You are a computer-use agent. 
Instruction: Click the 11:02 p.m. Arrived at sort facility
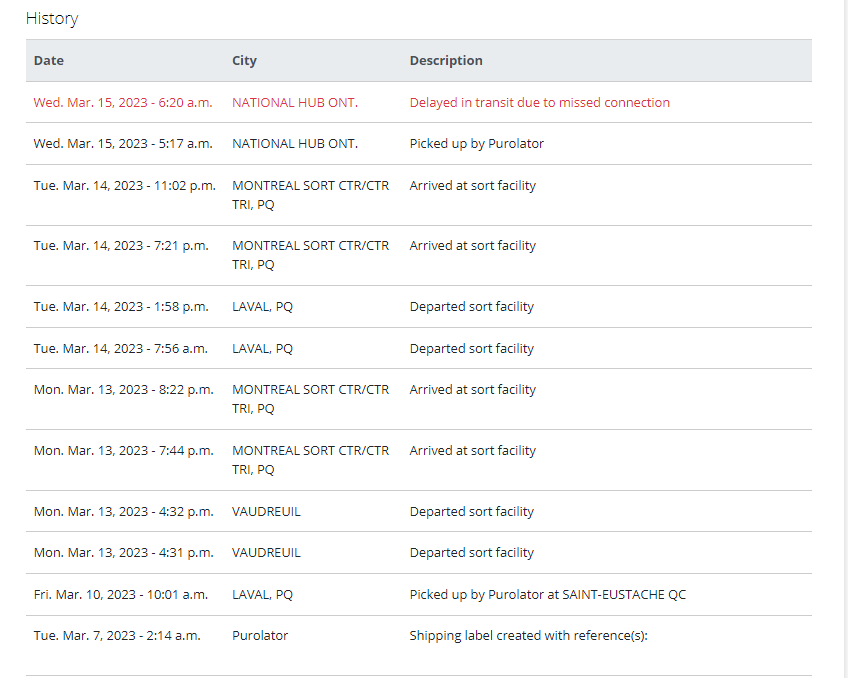pyautogui.click(x=473, y=185)
